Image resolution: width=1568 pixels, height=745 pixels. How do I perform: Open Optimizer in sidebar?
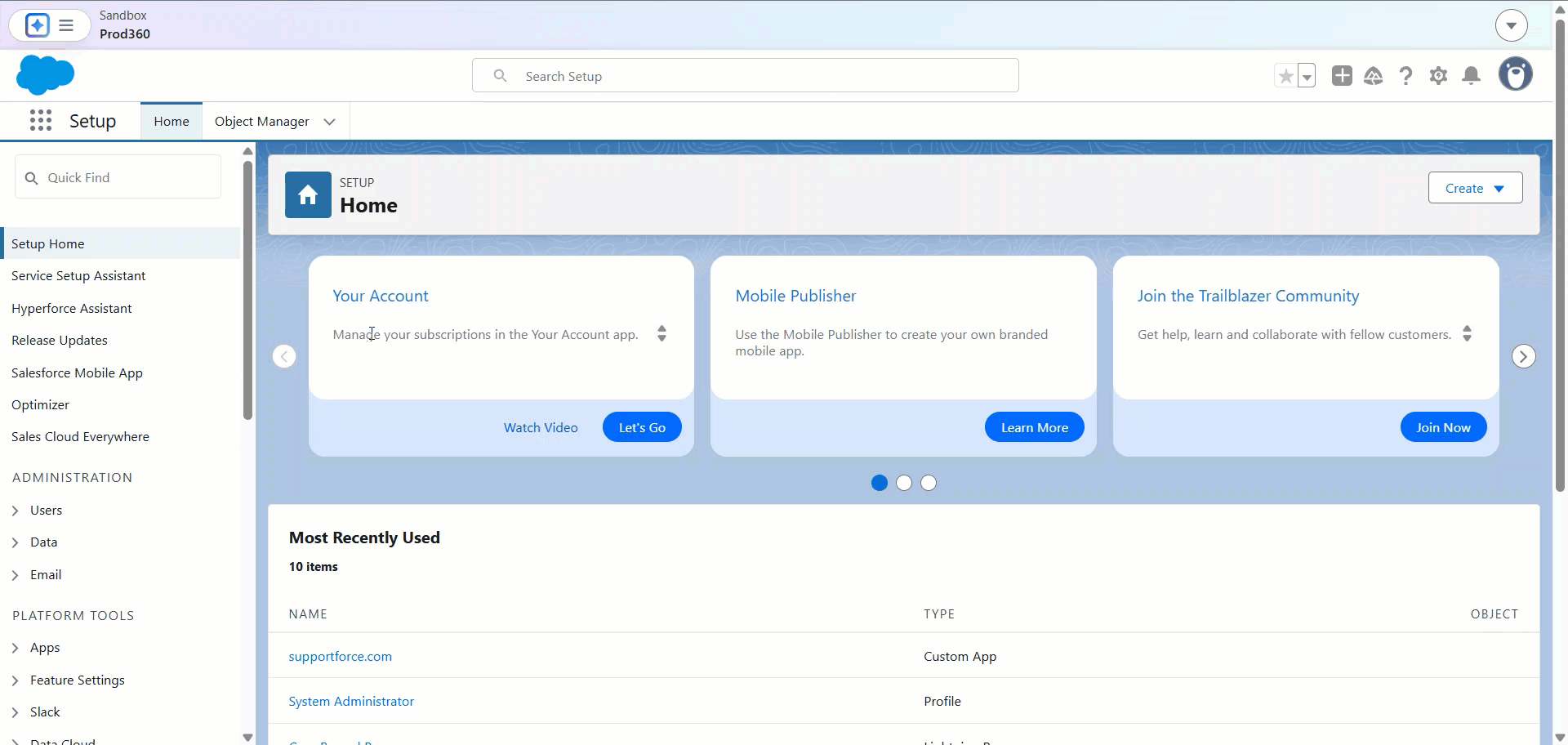coord(40,404)
